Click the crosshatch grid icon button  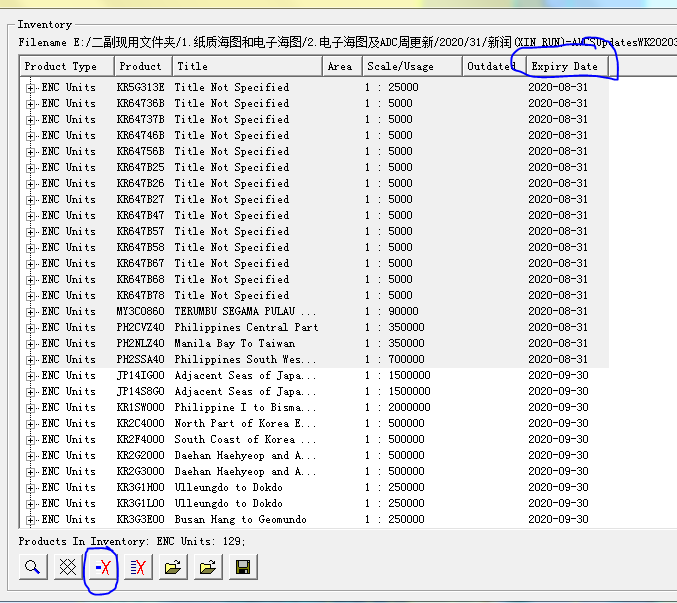68,567
